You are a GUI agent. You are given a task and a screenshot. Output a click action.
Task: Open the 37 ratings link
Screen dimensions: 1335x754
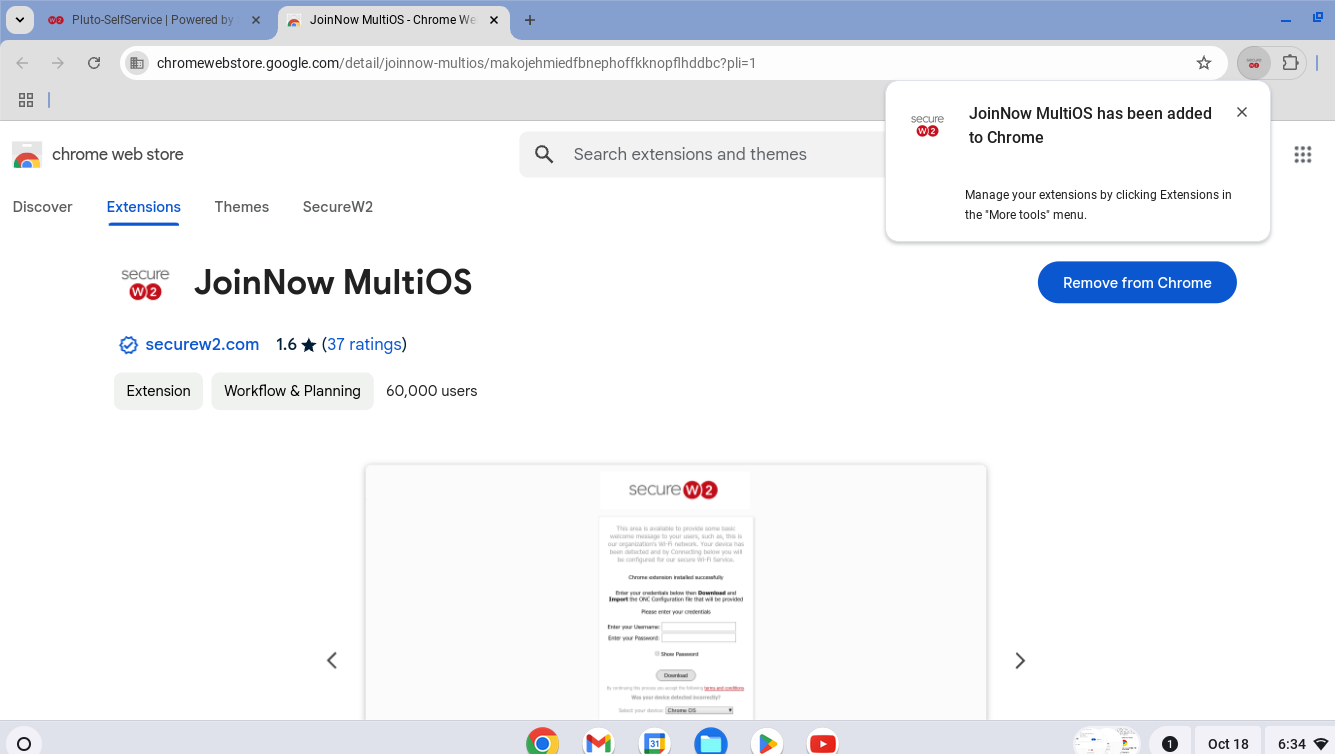pyautogui.click(x=364, y=344)
